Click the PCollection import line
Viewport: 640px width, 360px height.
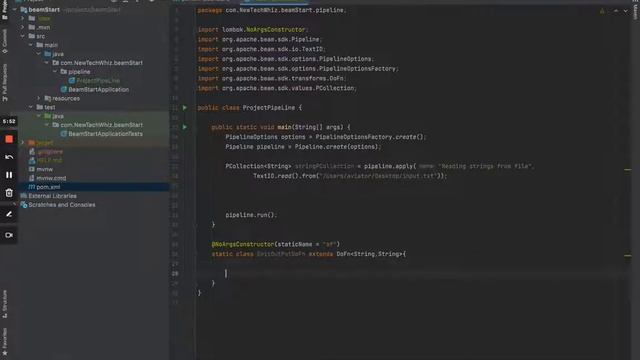click(277, 88)
